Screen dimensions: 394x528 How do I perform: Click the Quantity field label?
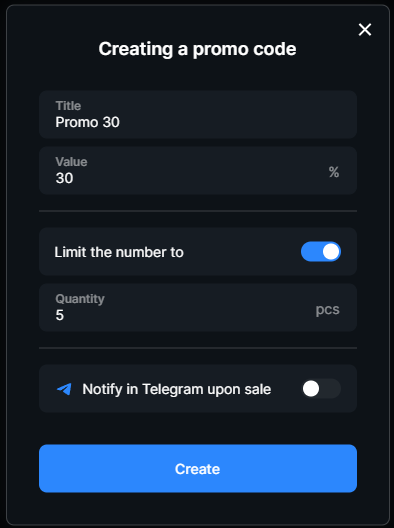(80, 299)
